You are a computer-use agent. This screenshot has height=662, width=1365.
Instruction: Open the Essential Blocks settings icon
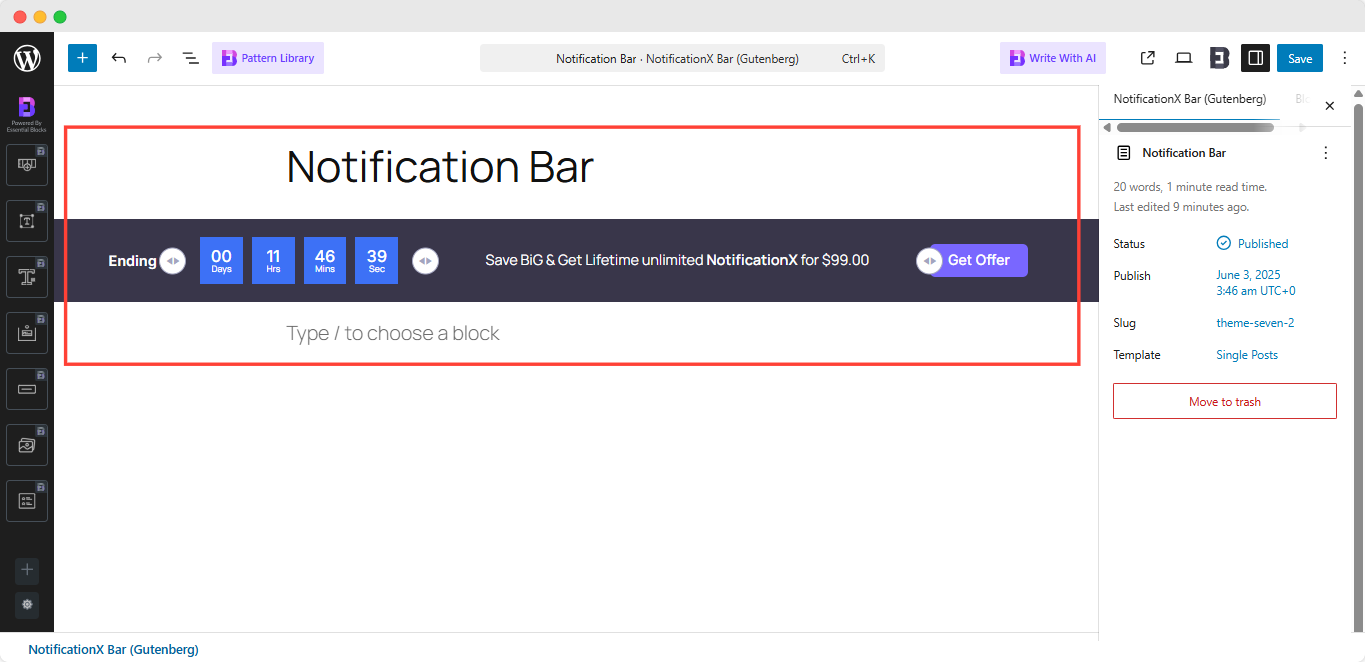tap(1219, 58)
